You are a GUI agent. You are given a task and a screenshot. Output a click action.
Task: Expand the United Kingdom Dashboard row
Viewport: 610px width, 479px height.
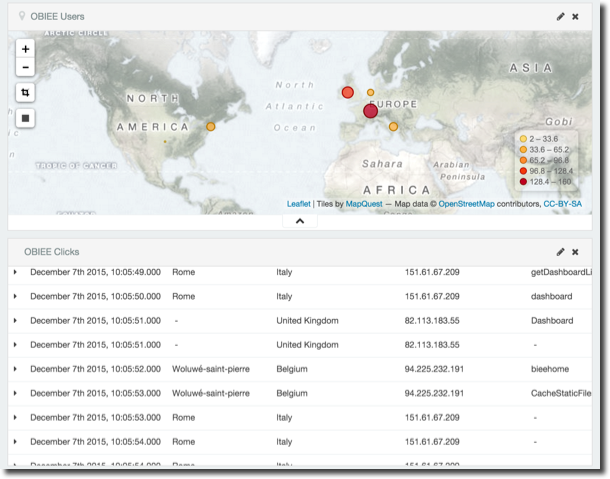click(15, 320)
